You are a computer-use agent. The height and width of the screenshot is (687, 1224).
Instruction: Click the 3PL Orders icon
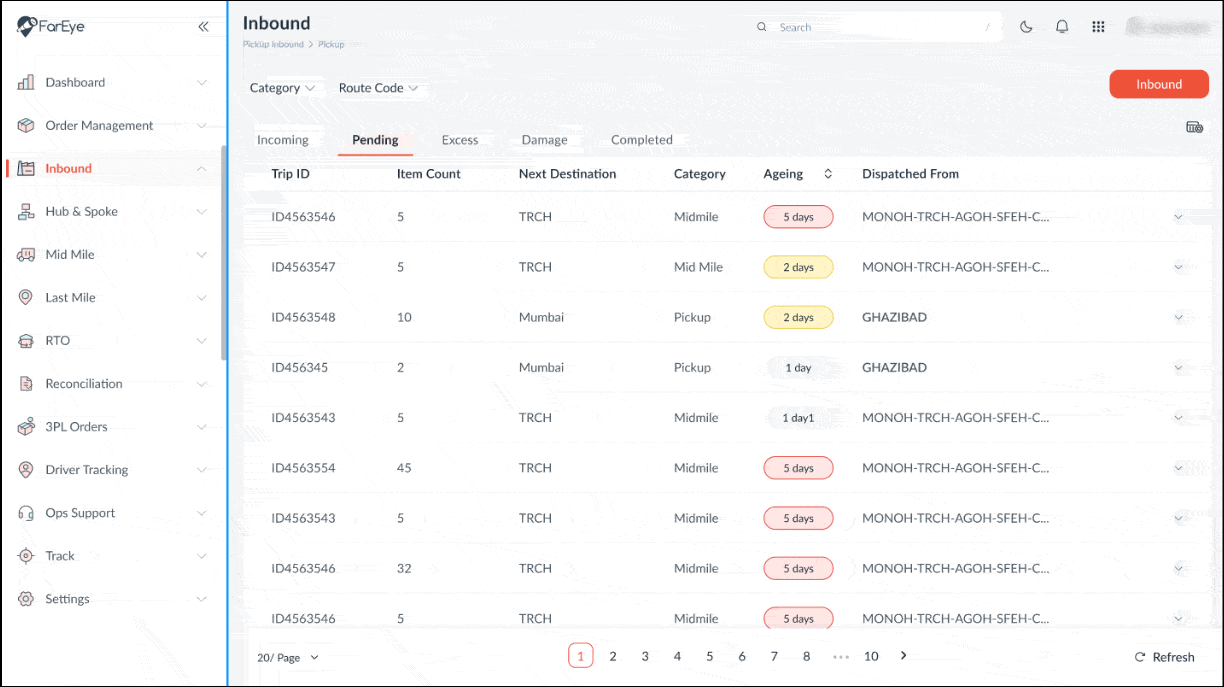[x=26, y=426]
